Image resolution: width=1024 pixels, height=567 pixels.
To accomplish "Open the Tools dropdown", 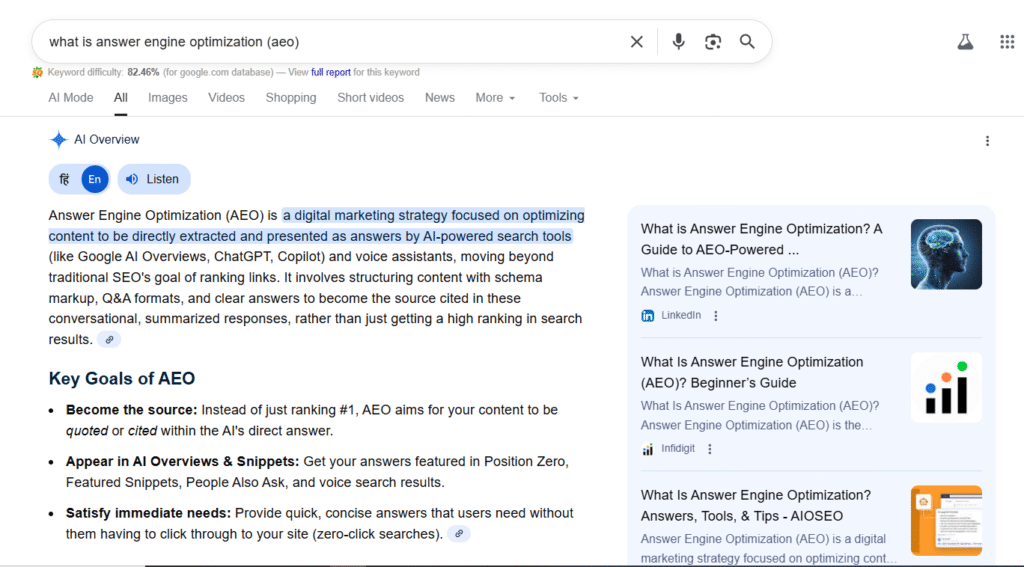I will click(558, 98).
